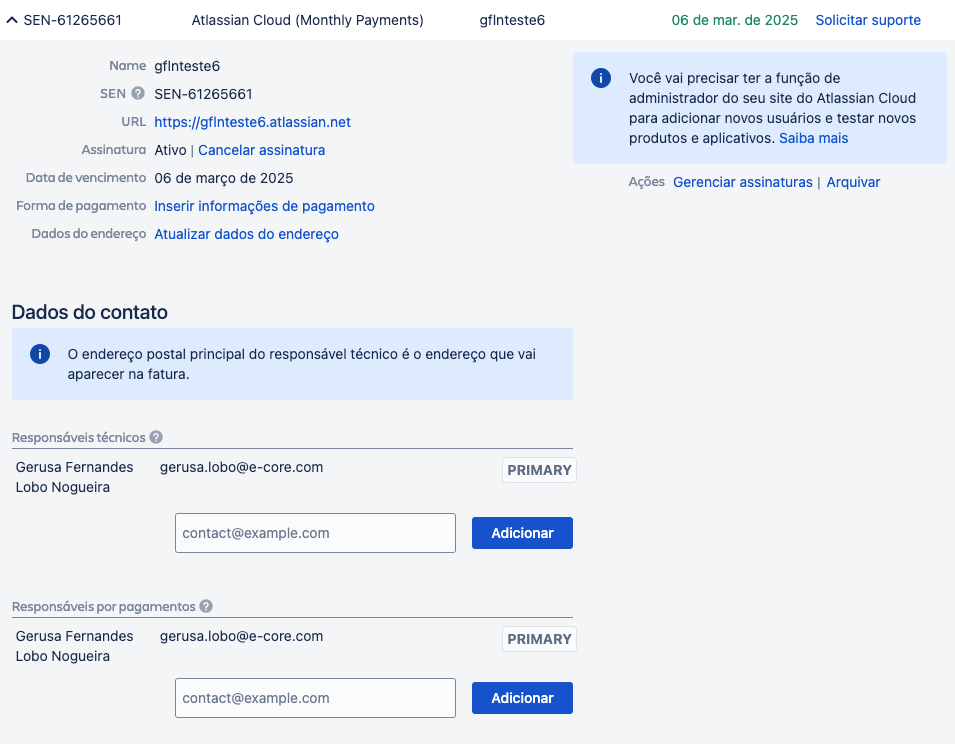
Task: Click the SEN-61265661 value in details
Action: point(203,94)
